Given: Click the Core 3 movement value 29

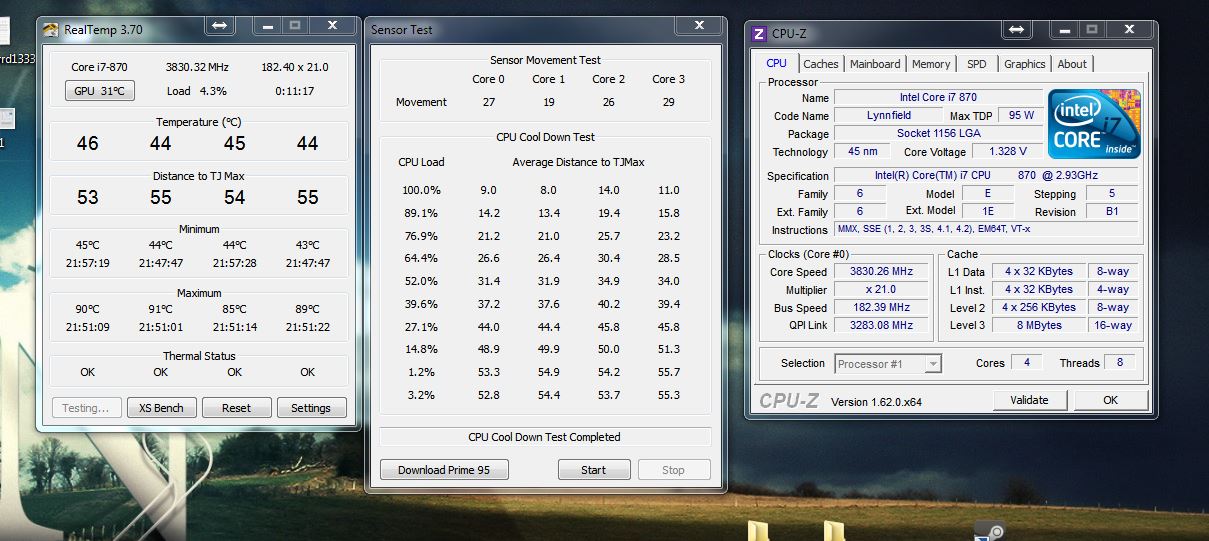Looking at the screenshot, I should coord(669,102).
